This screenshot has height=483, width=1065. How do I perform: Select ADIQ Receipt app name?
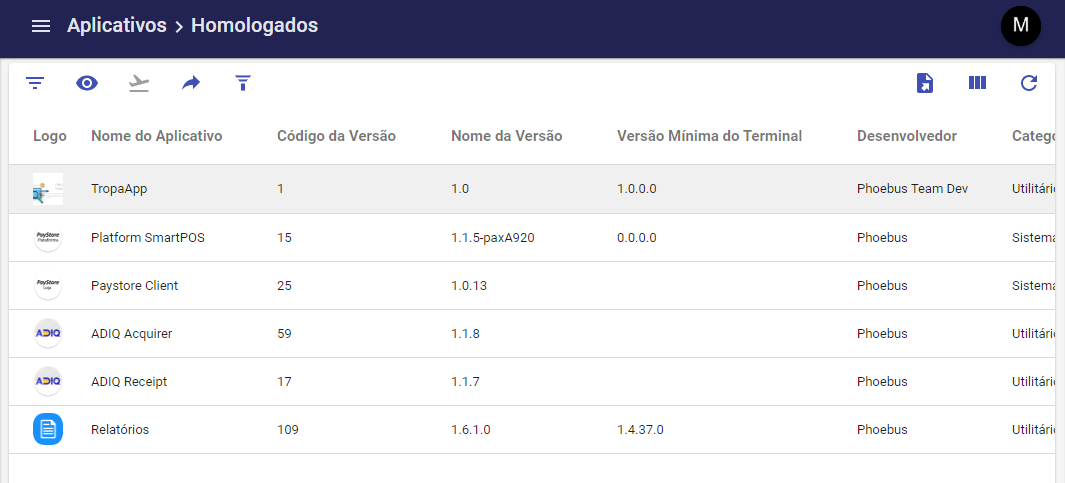point(129,382)
